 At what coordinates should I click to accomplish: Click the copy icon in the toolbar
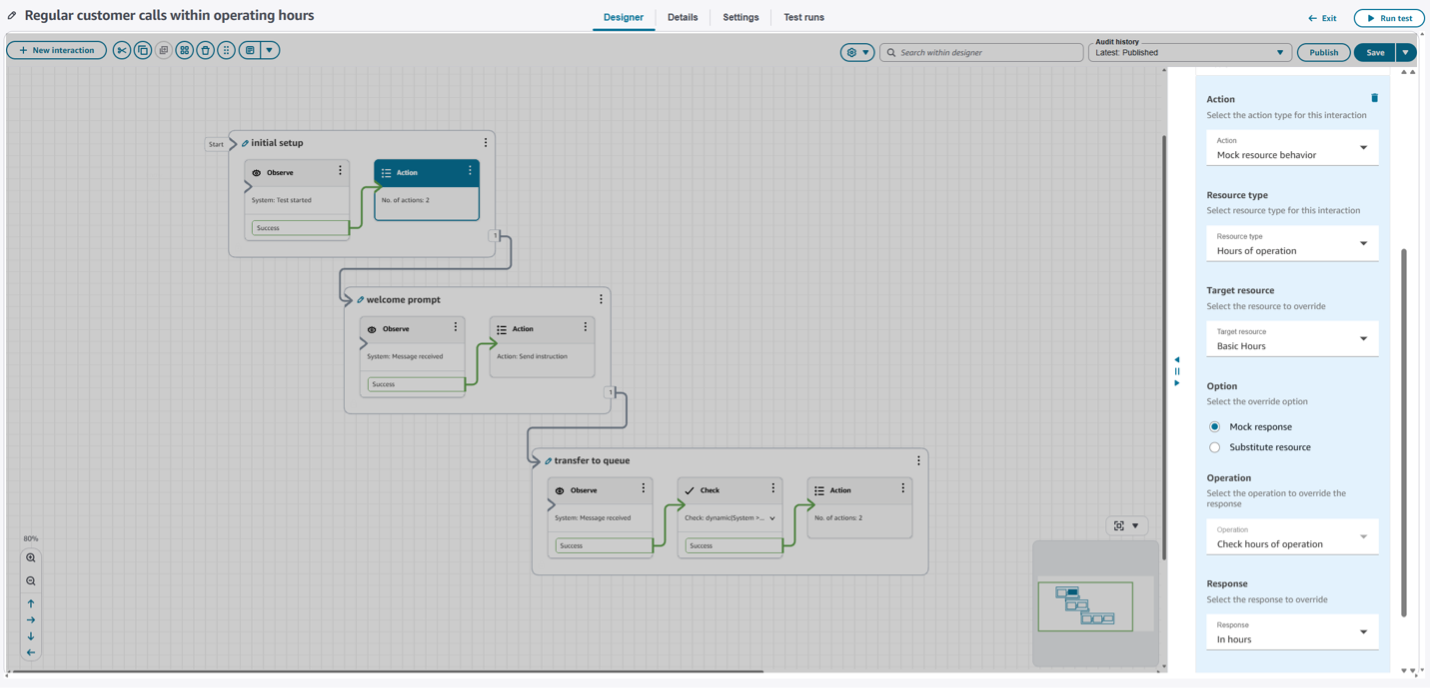point(143,50)
